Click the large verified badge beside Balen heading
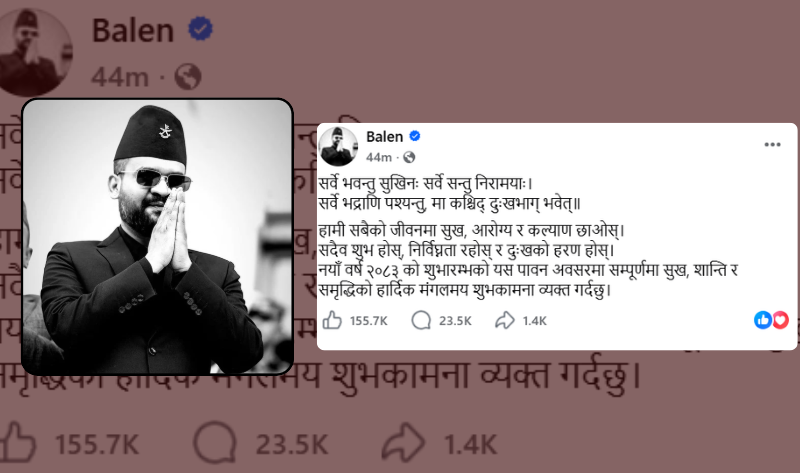Viewport: 800px width, 473px height. 201,29
